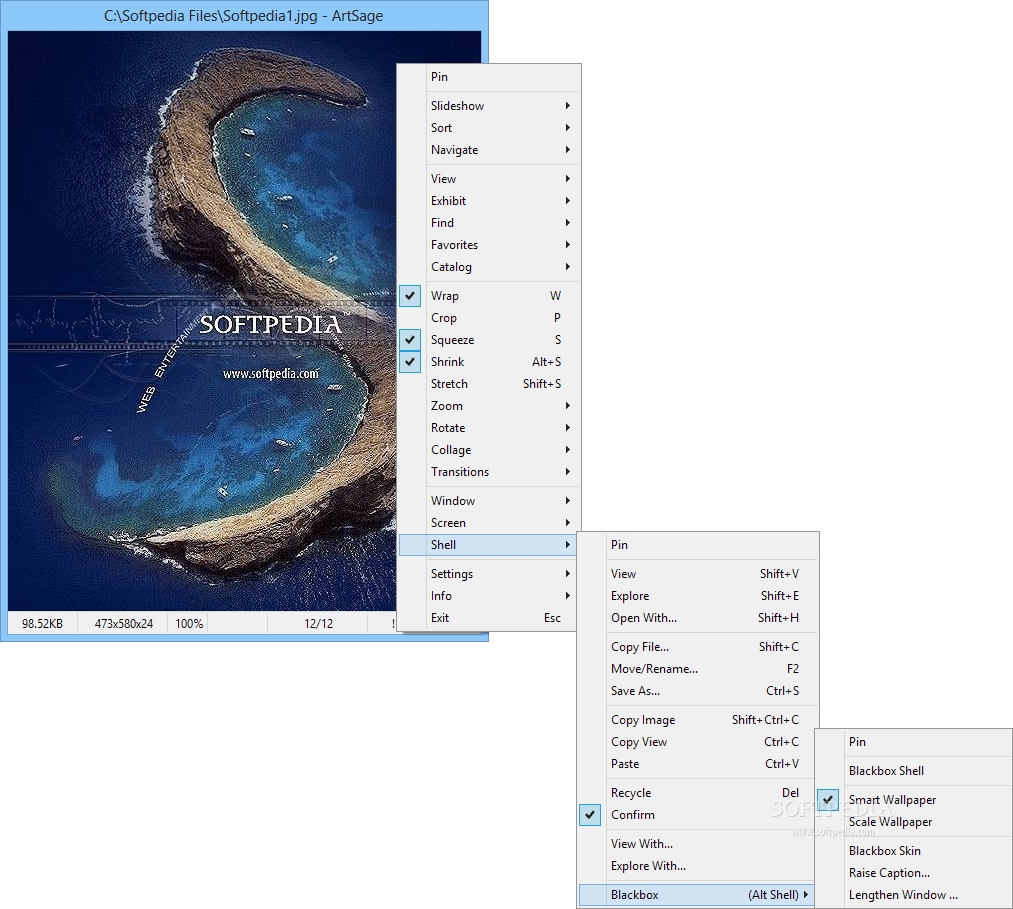Choose Explore in Shell submenu

[x=698, y=596]
